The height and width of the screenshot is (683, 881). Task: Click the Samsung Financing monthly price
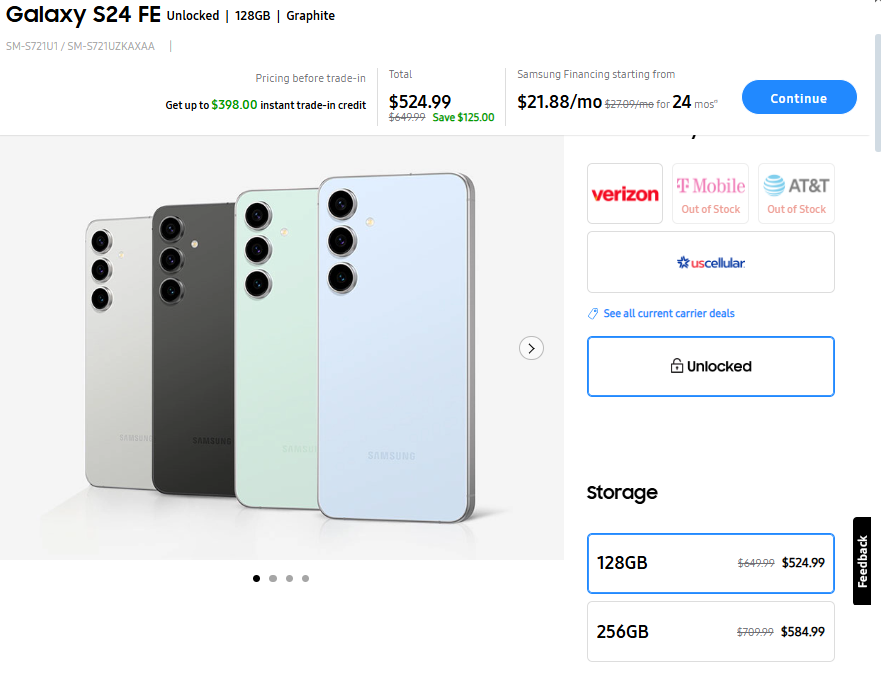[560, 102]
